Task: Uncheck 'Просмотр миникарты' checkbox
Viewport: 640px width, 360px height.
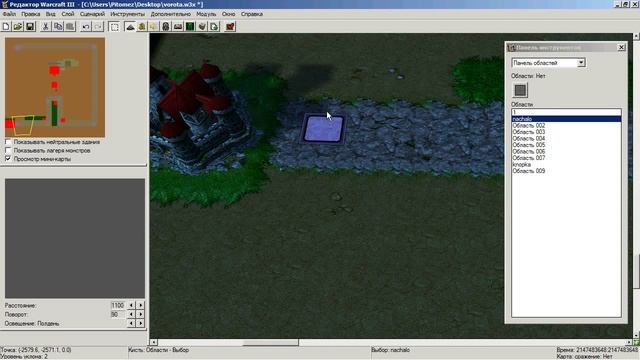Action: click(8, 159)
